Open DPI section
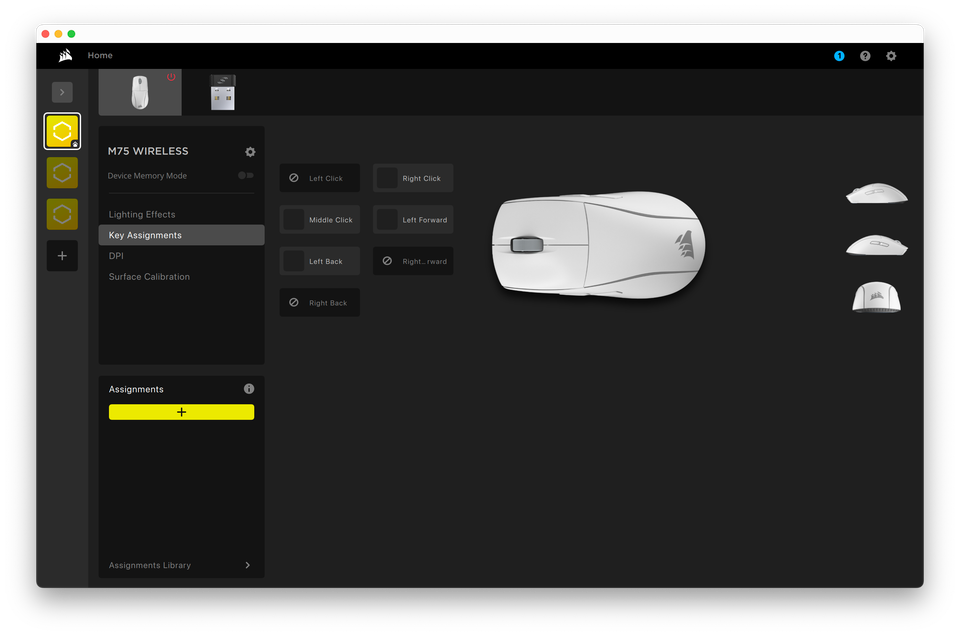 click(181, 256)
